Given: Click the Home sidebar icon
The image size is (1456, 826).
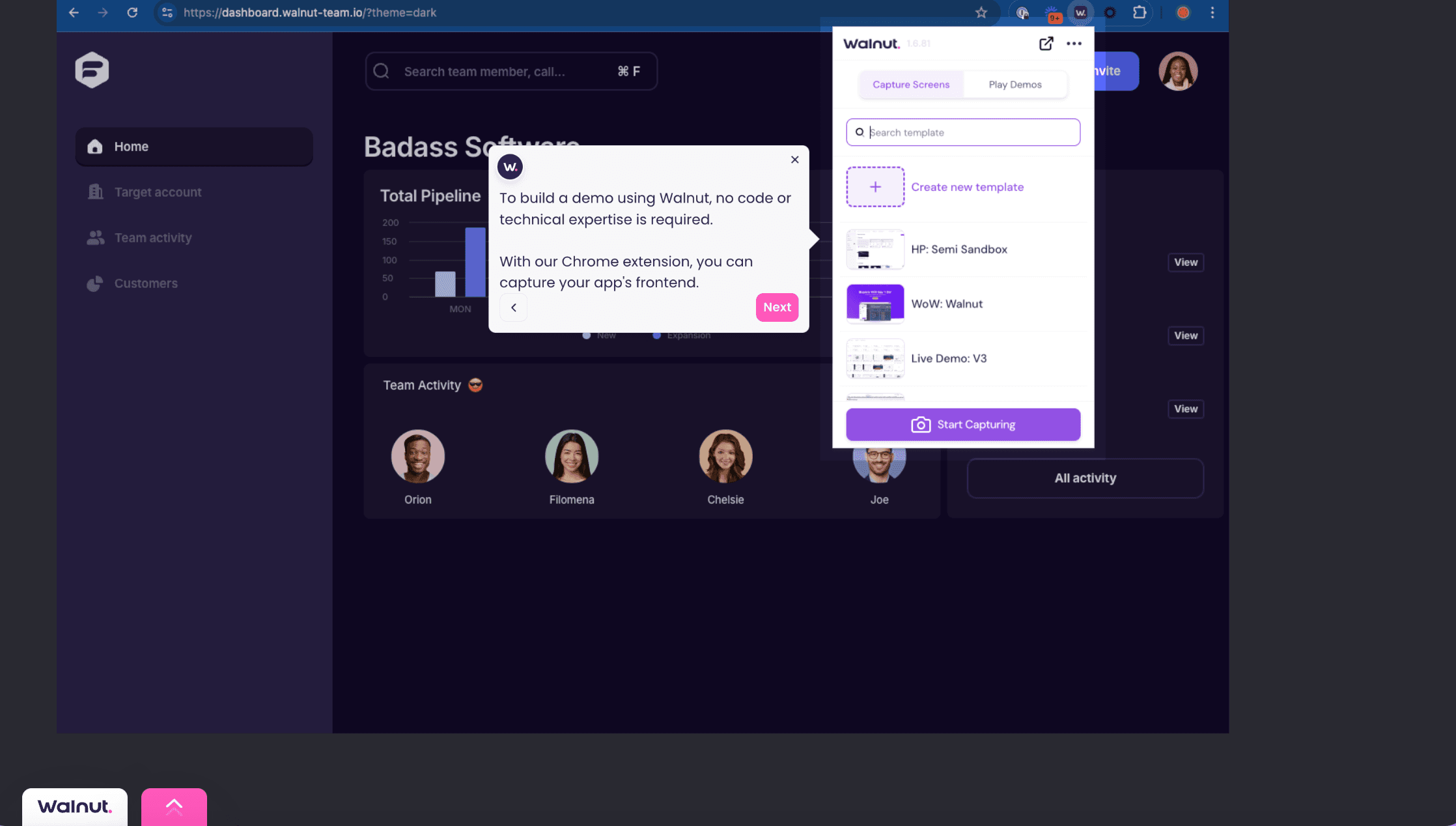Looking at the screenshot, I should [95, 146].
